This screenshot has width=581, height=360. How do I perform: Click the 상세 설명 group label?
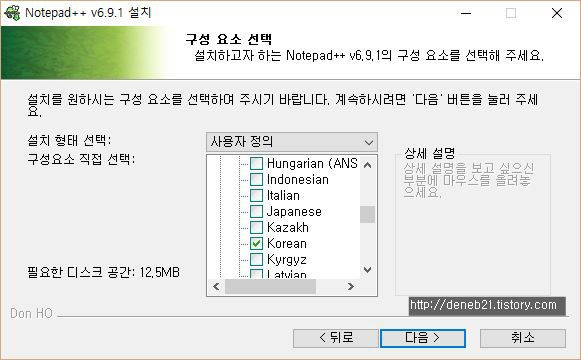[x=429, y=153]
